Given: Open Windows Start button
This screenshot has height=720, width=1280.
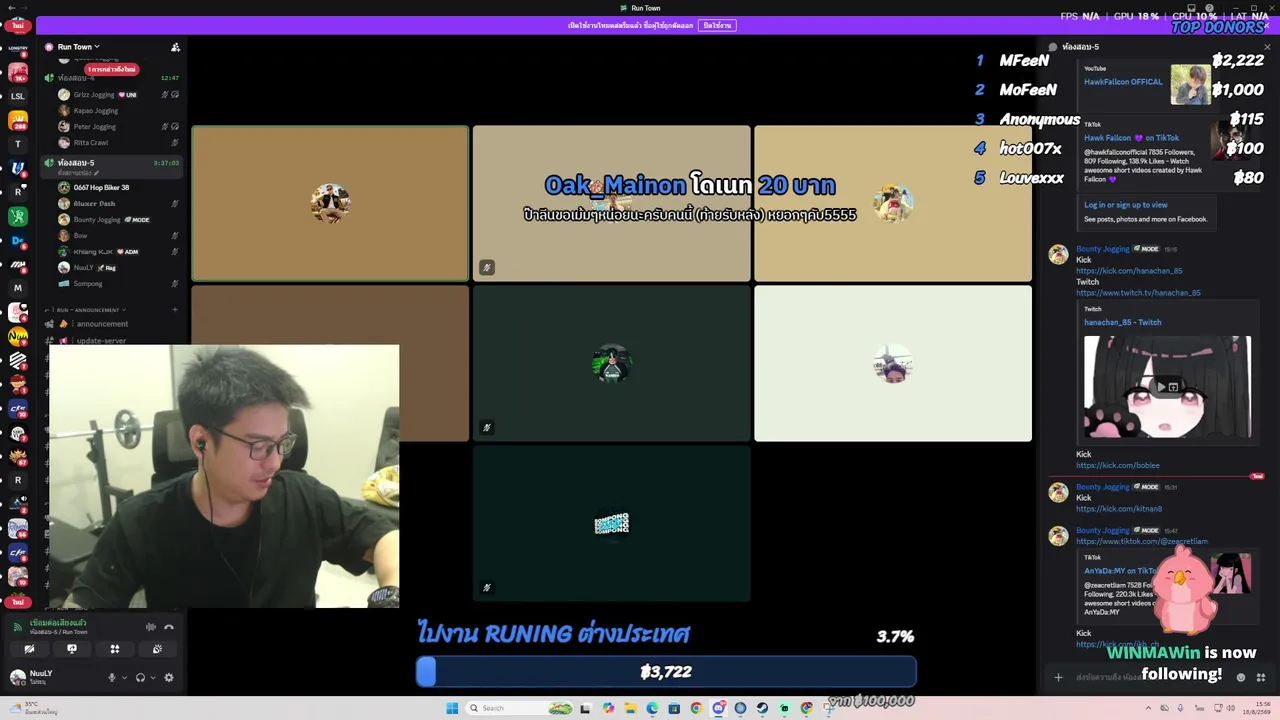Looking at the screenshot, I should 452,708.
